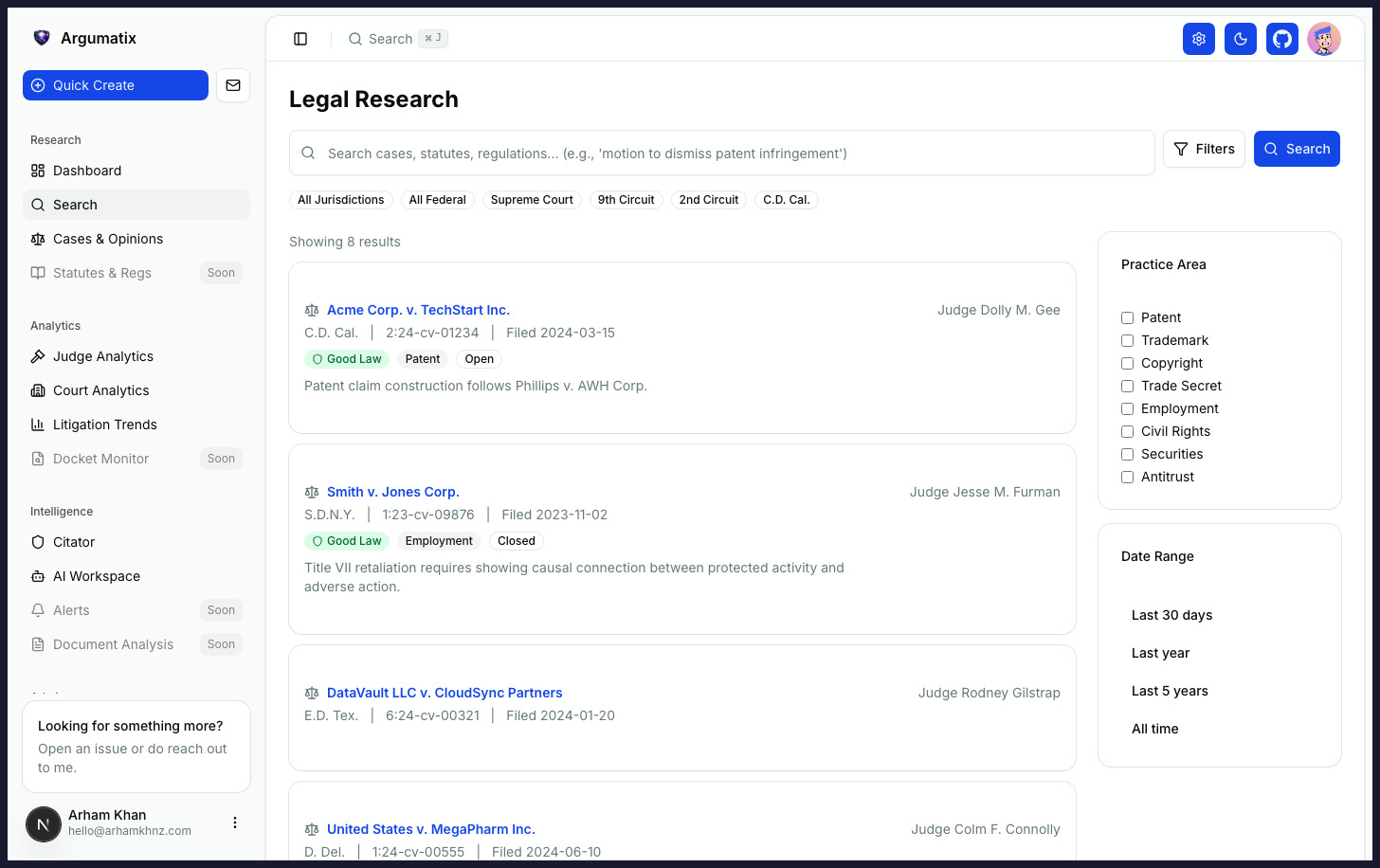Screen dimensions: 1380x868
Task: Open the AI Workspace
Action: (x=96, y=576)
